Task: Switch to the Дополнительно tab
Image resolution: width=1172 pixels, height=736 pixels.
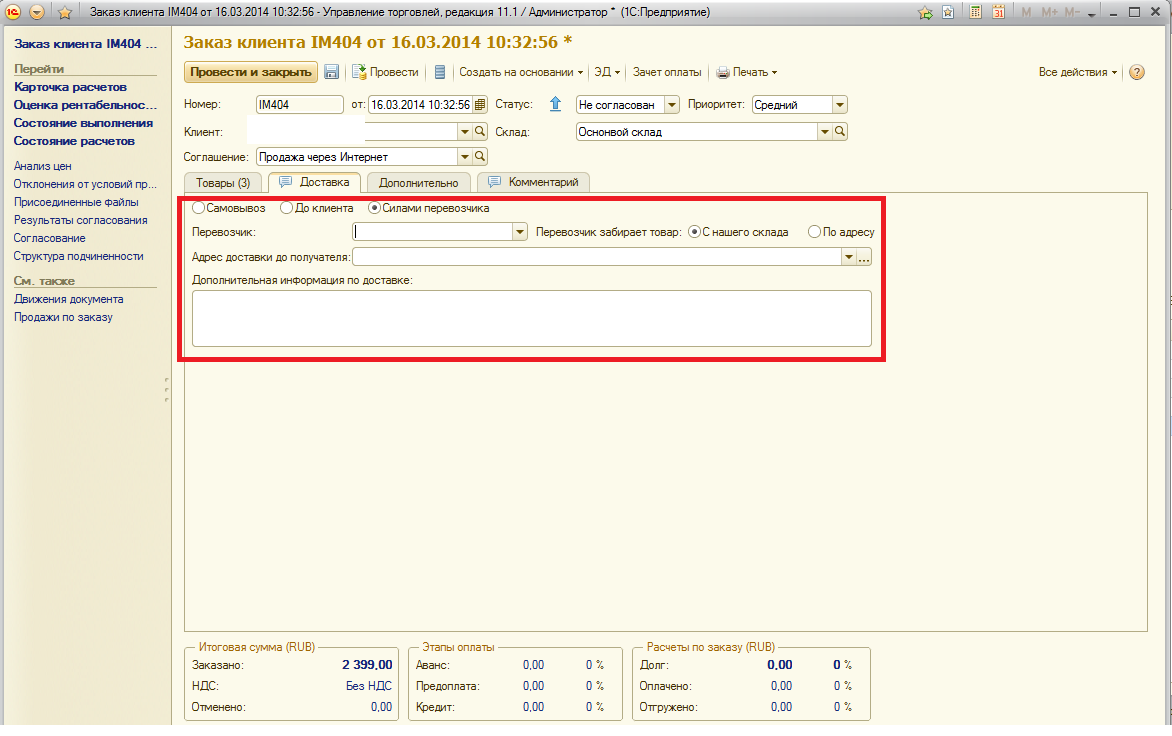Action: pos(419,182)
